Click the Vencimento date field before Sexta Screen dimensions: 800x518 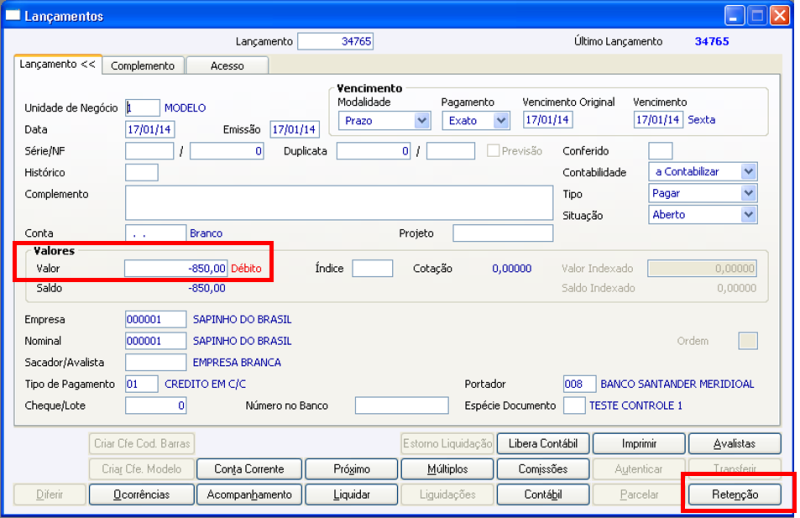[658, 120]
